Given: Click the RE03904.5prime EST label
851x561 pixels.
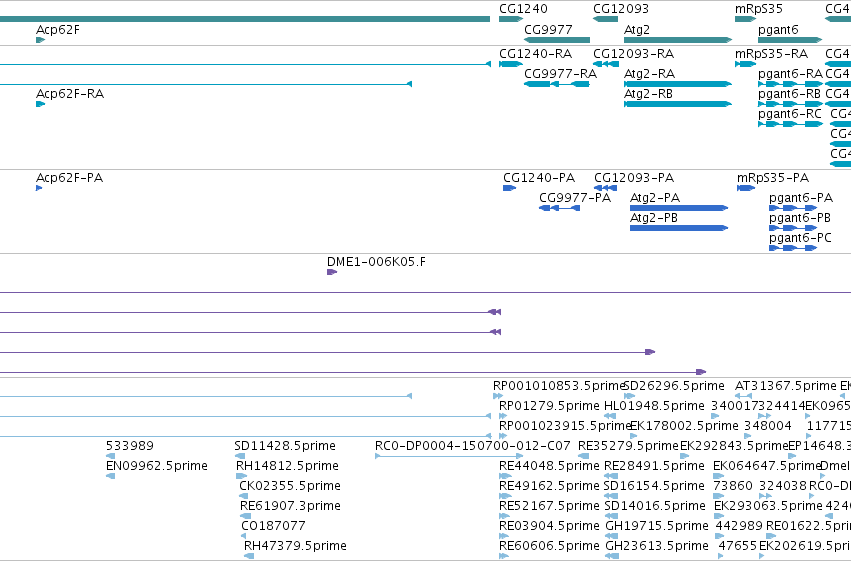Looking at the screenshot, I should tap(549, 526).
